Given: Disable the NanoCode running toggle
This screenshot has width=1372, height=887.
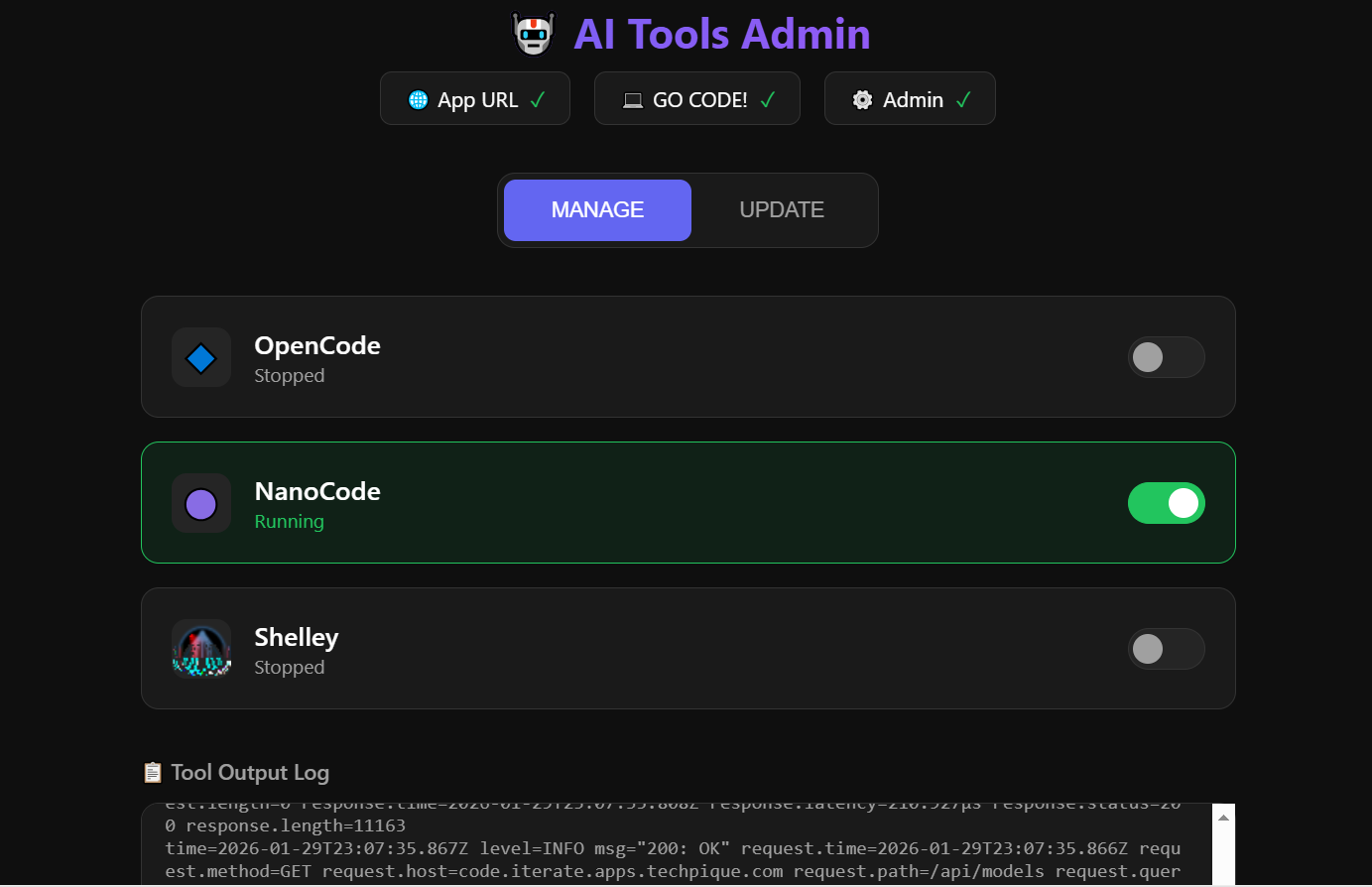Looking at the screenshot, I should tap(1166, 503).
